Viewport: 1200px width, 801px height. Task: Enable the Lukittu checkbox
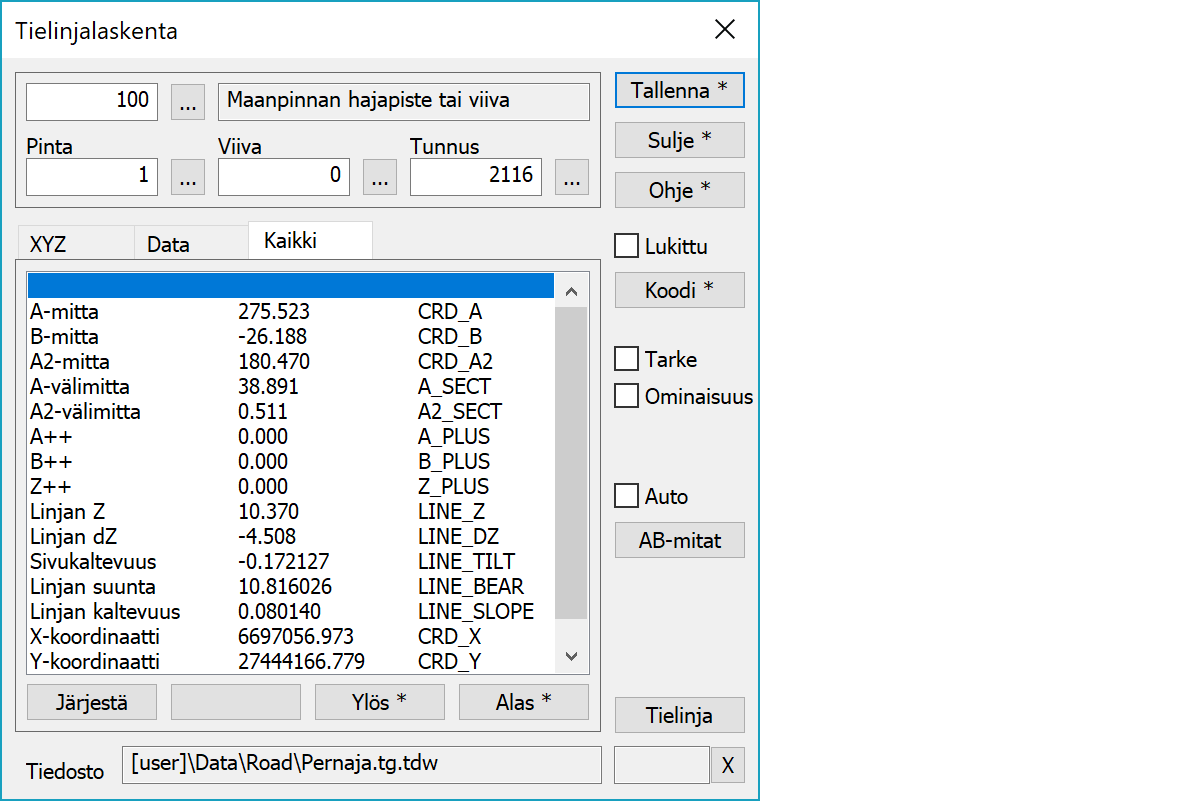click(x=627, y=246)
